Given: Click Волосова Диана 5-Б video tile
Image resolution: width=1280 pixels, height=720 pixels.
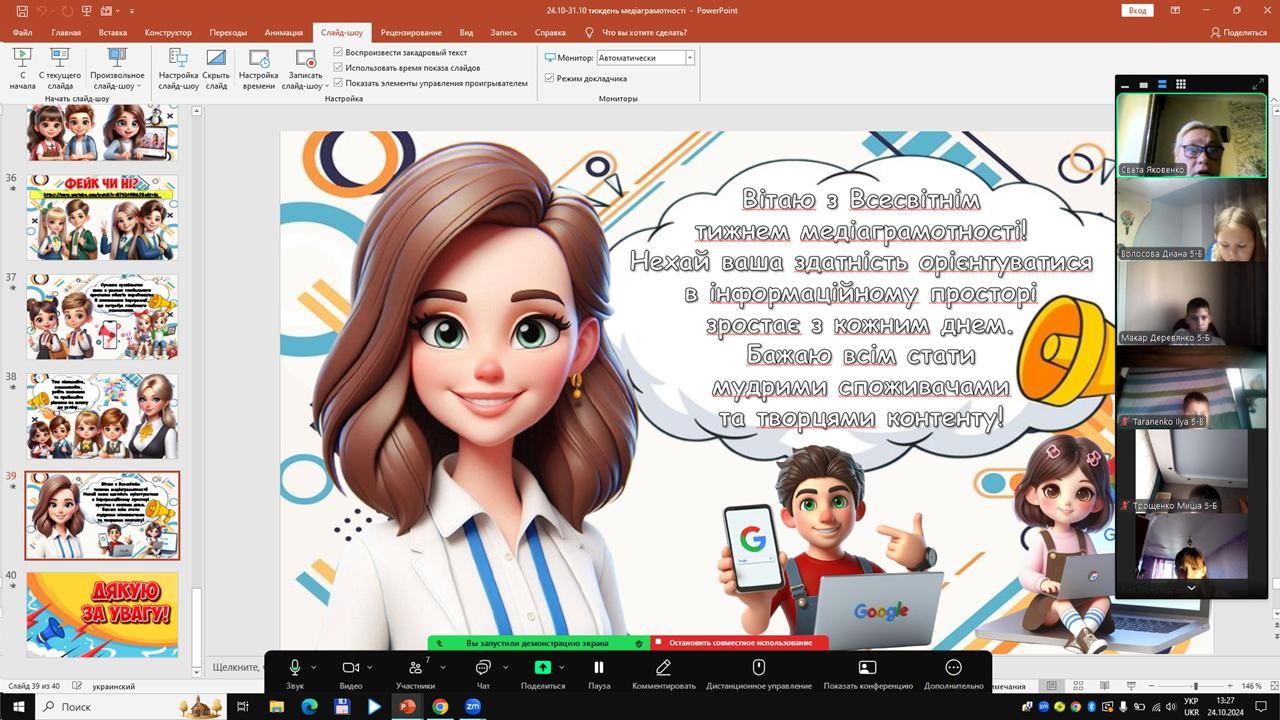Looking at the screenshot, I should (1191, 220).
